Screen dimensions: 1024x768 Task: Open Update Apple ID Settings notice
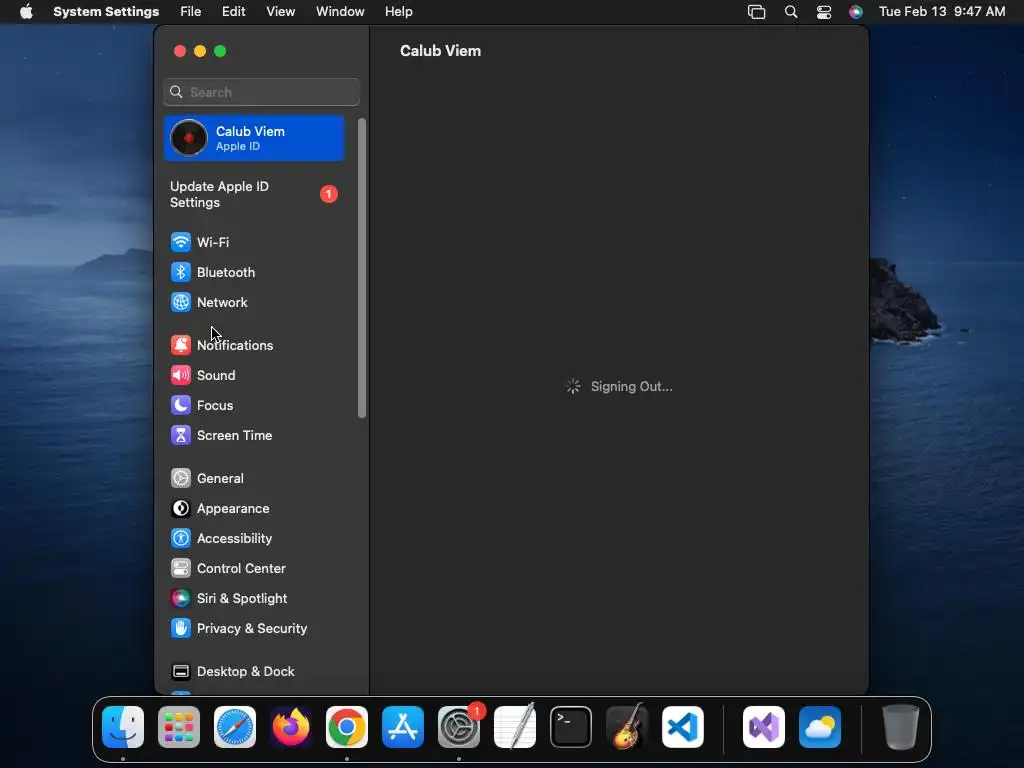pos(255,195)
